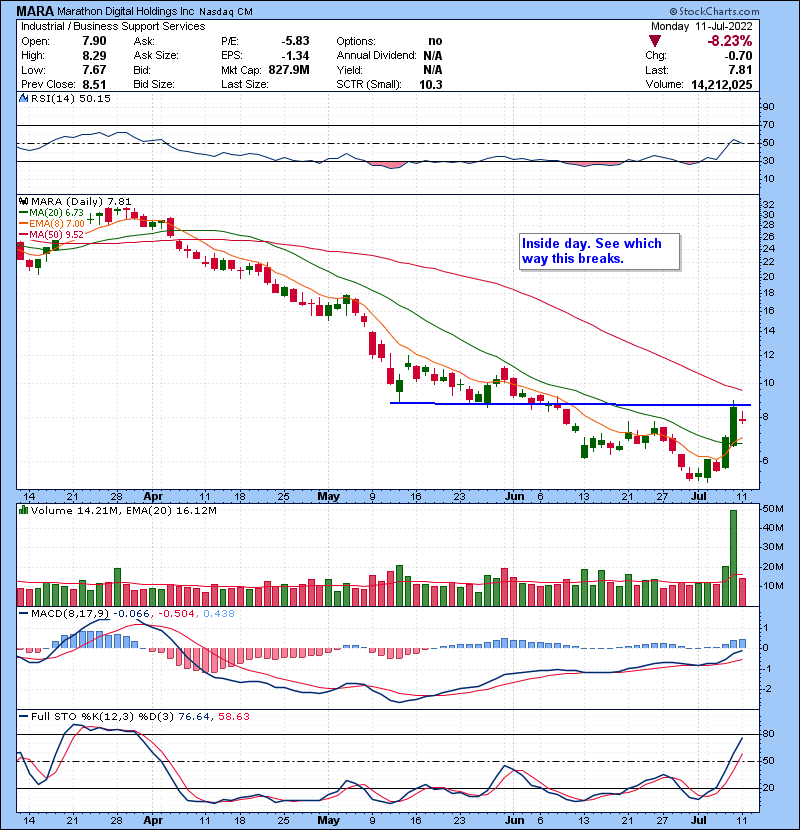Click the -8.23% percent change
800x830 pixels.
730,41
